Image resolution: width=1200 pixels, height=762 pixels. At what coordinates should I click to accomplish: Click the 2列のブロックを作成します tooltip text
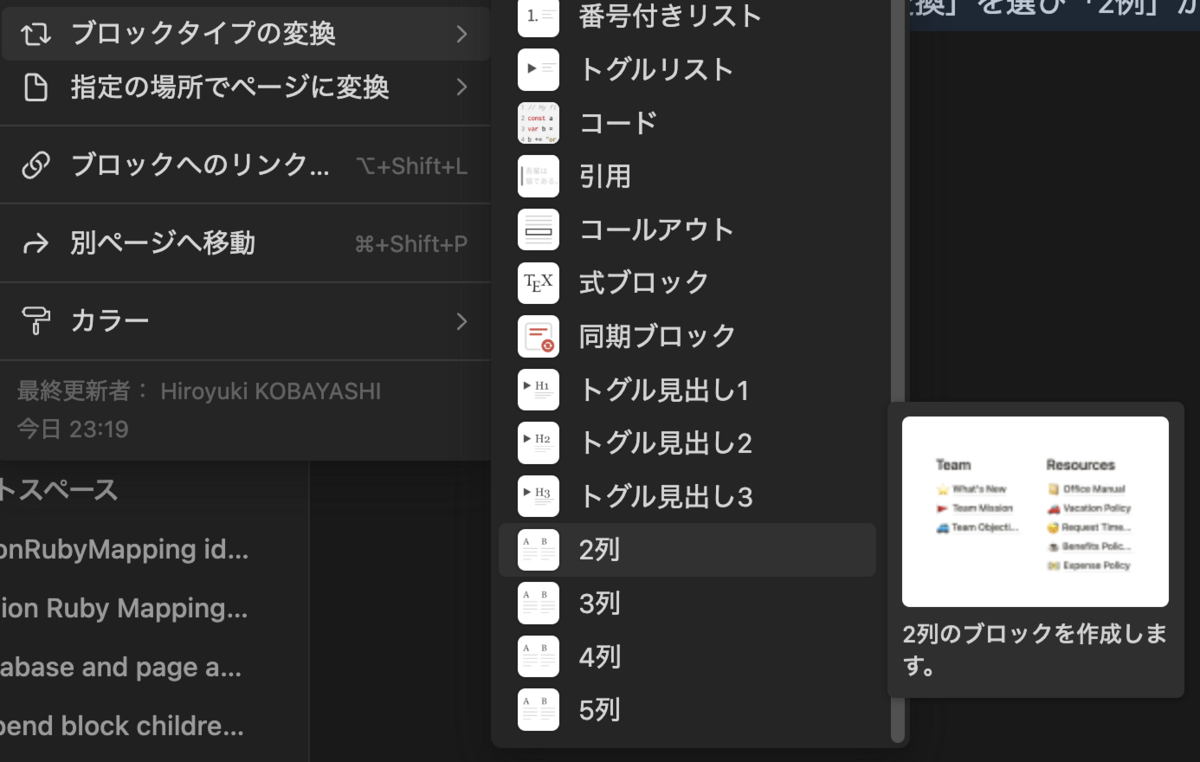tap(1034, 650)
